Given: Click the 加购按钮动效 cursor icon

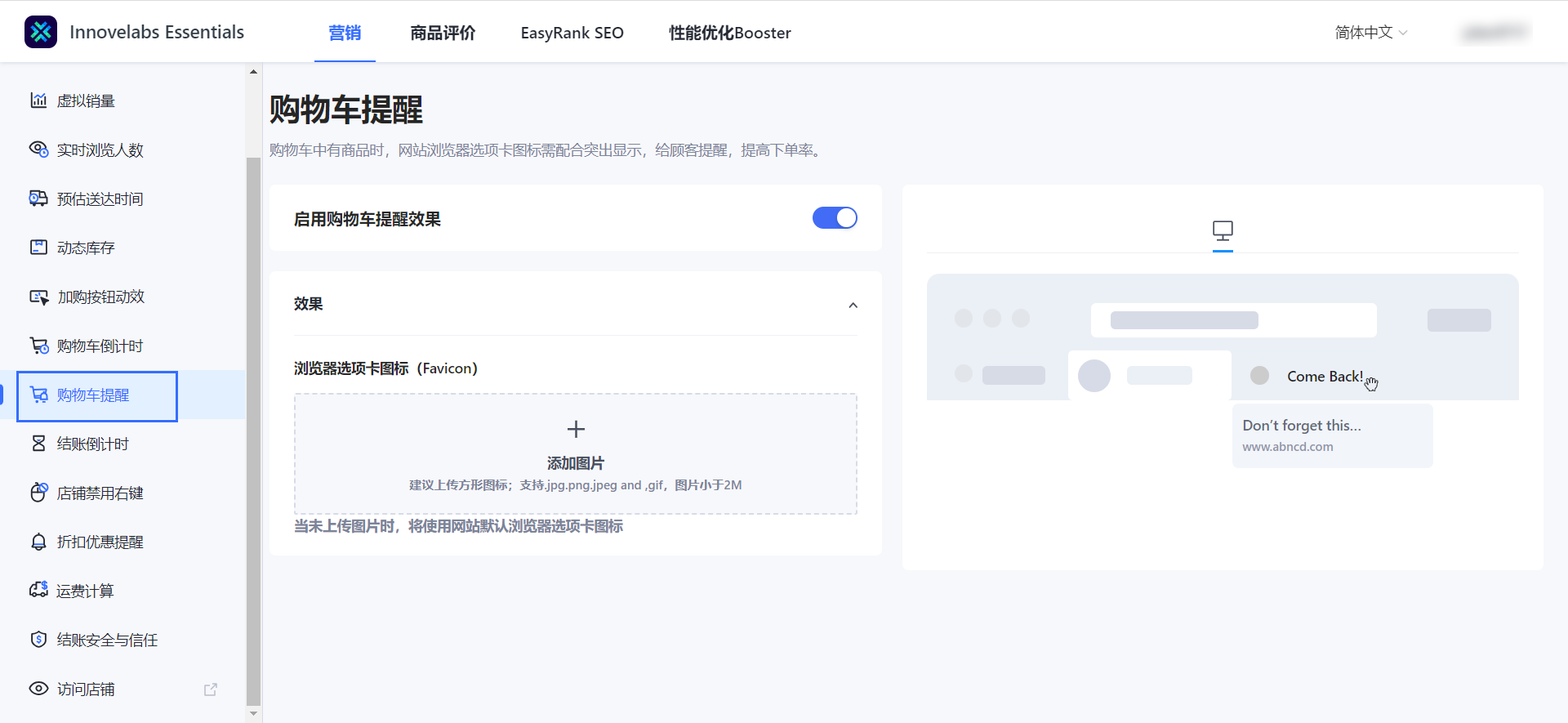Looking at the screenshot, I should coord(38,297).
